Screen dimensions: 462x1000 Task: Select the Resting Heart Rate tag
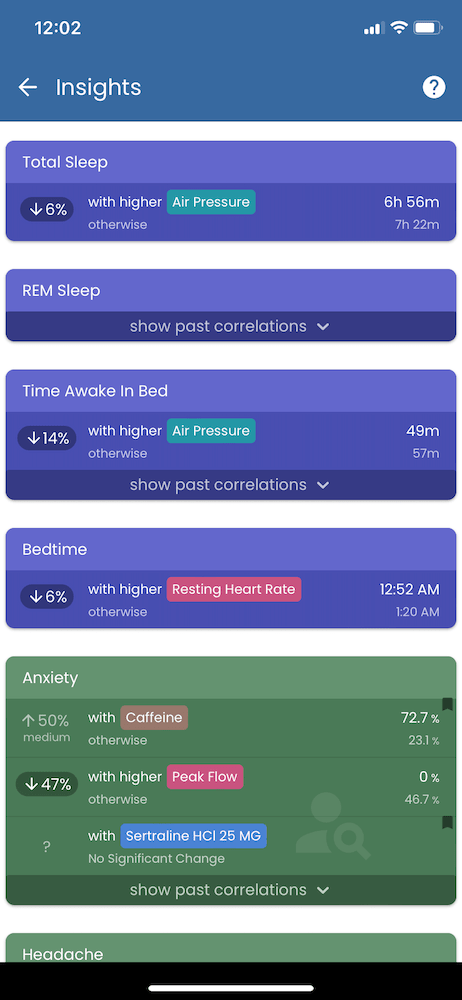pyautogui.click(x=234, y=589)
